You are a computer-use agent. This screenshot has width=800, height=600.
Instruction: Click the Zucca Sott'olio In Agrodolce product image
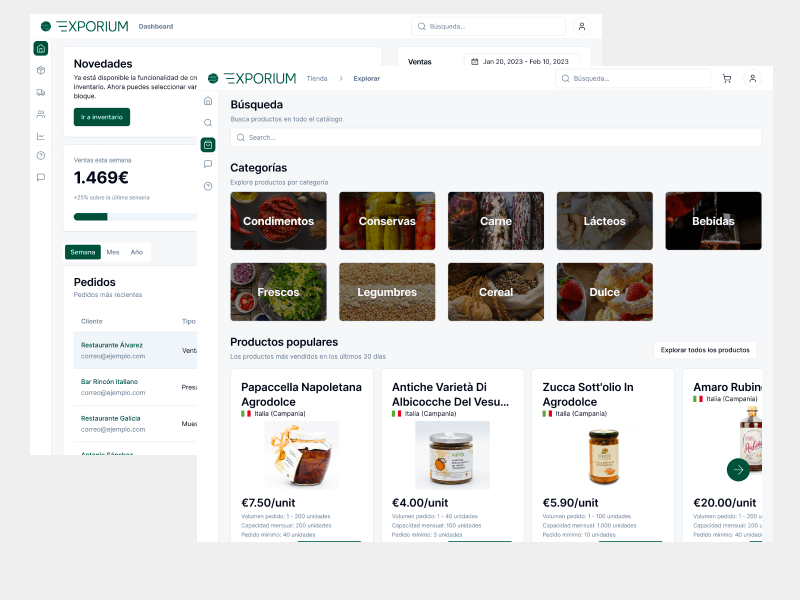[603, 455]
